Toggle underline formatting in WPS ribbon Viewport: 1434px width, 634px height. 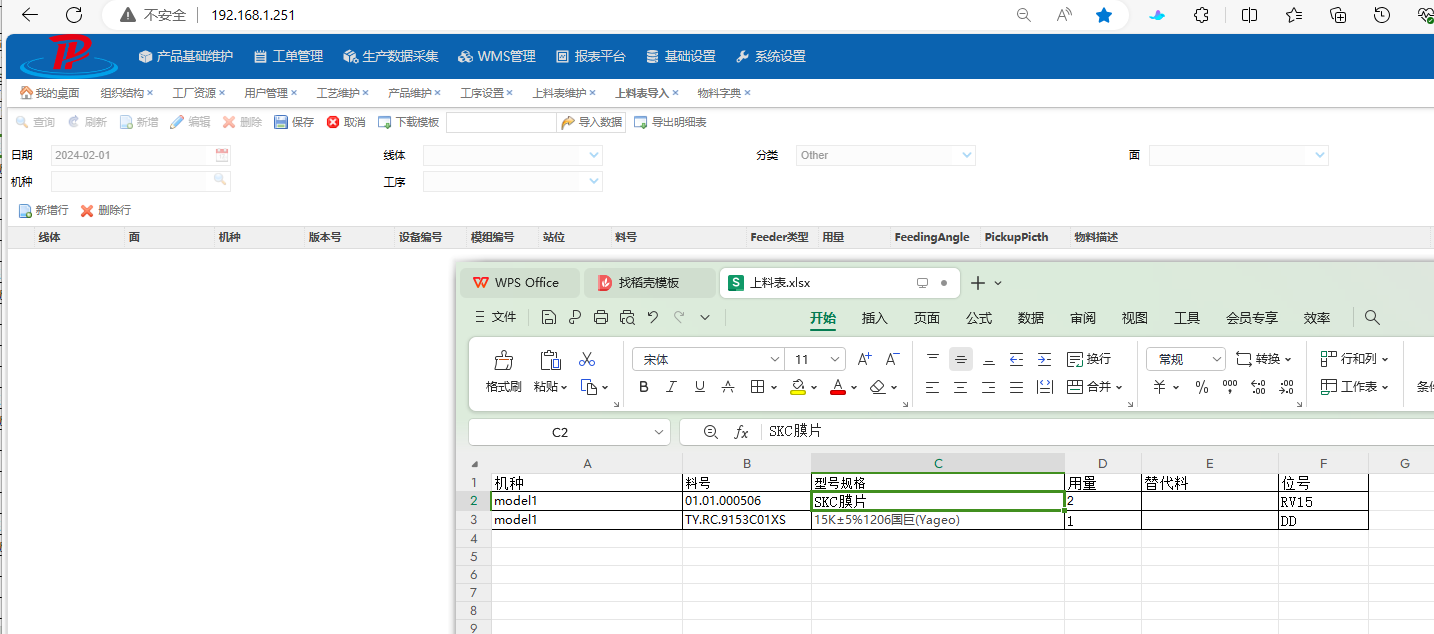pos(699,387)
